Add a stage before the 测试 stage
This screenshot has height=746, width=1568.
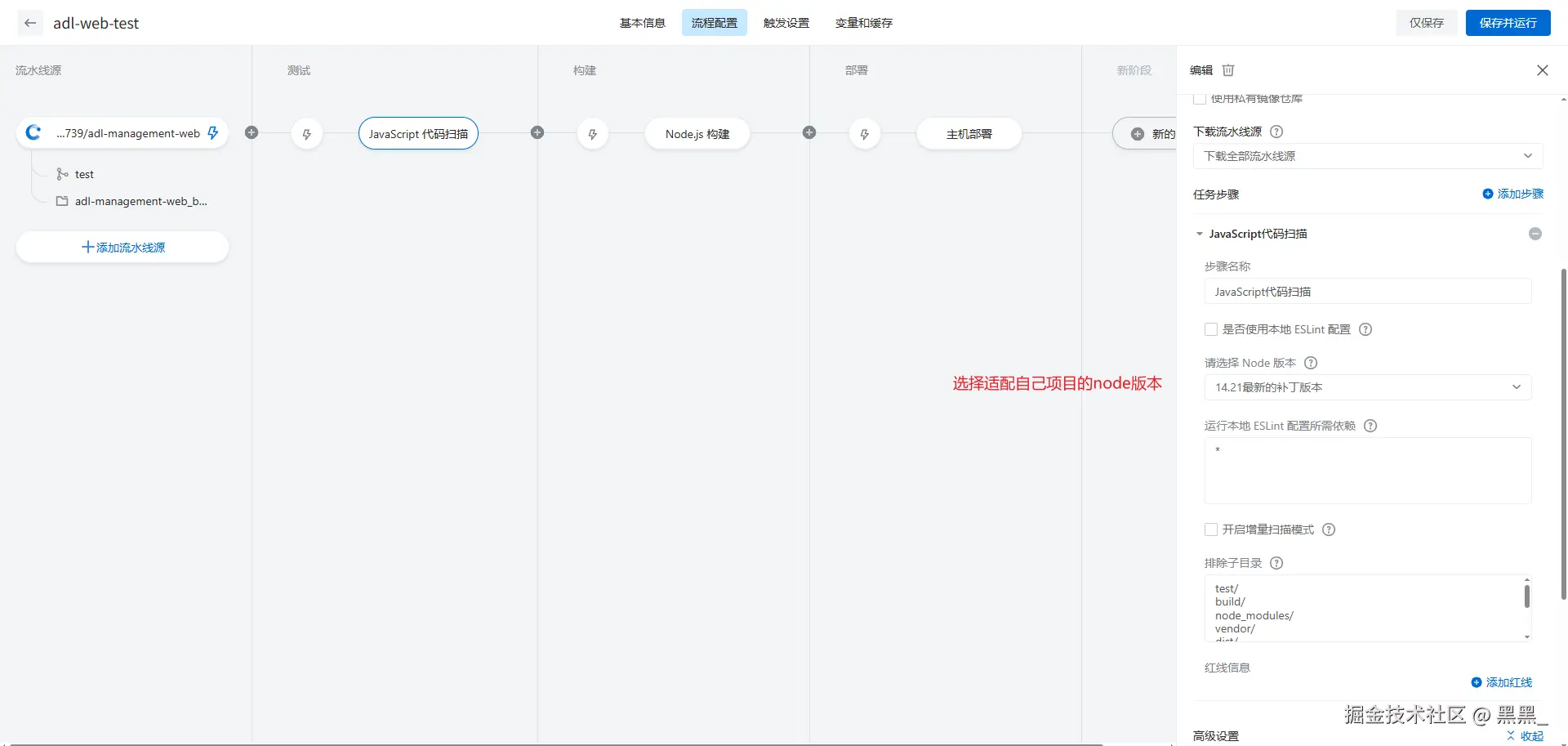pos(252,132)
